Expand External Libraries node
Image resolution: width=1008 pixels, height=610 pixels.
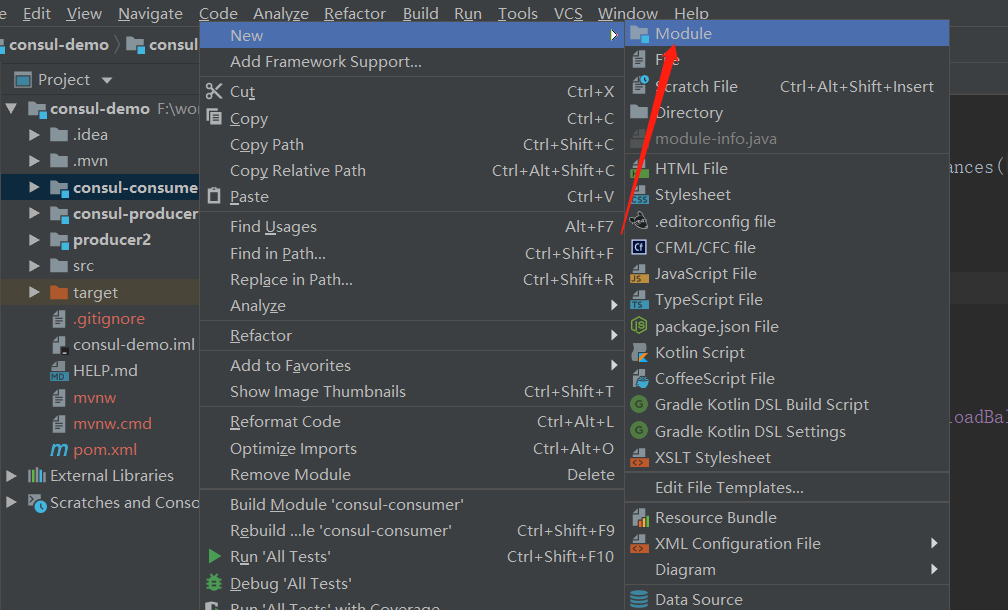(12, 476)
